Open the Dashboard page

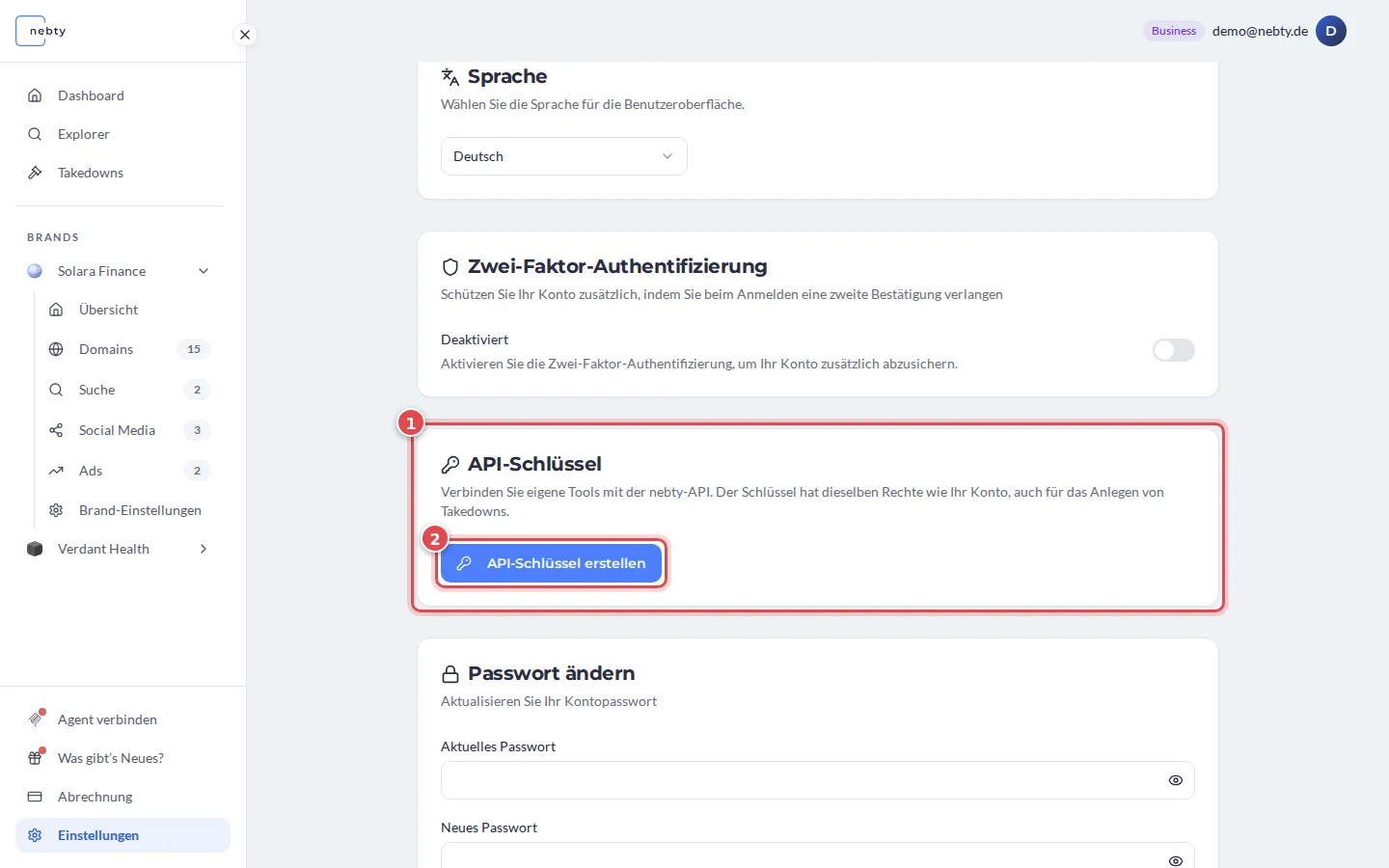point(91,95)
